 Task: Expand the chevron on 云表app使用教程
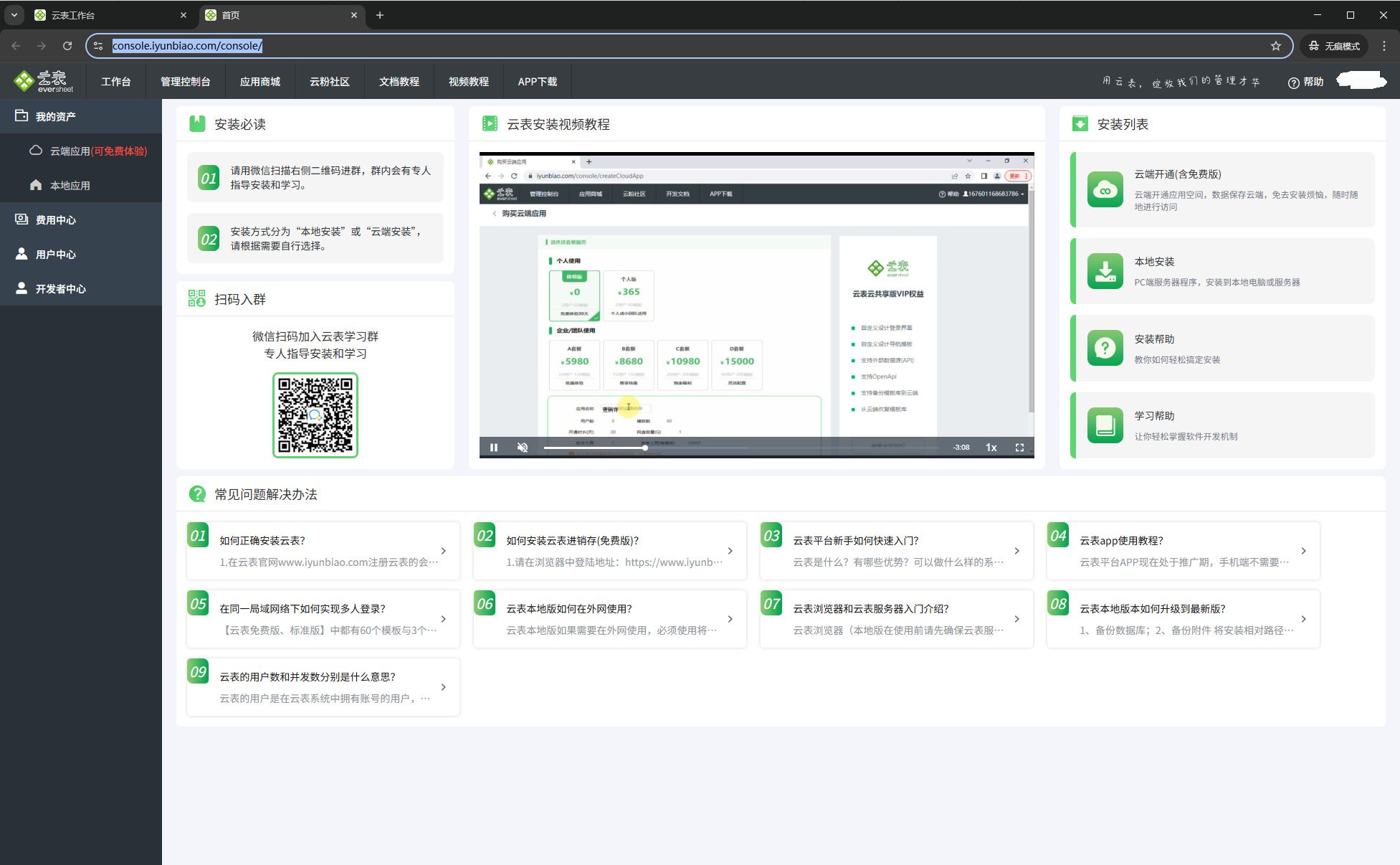pyautogui.click(x=1303, y=551)
